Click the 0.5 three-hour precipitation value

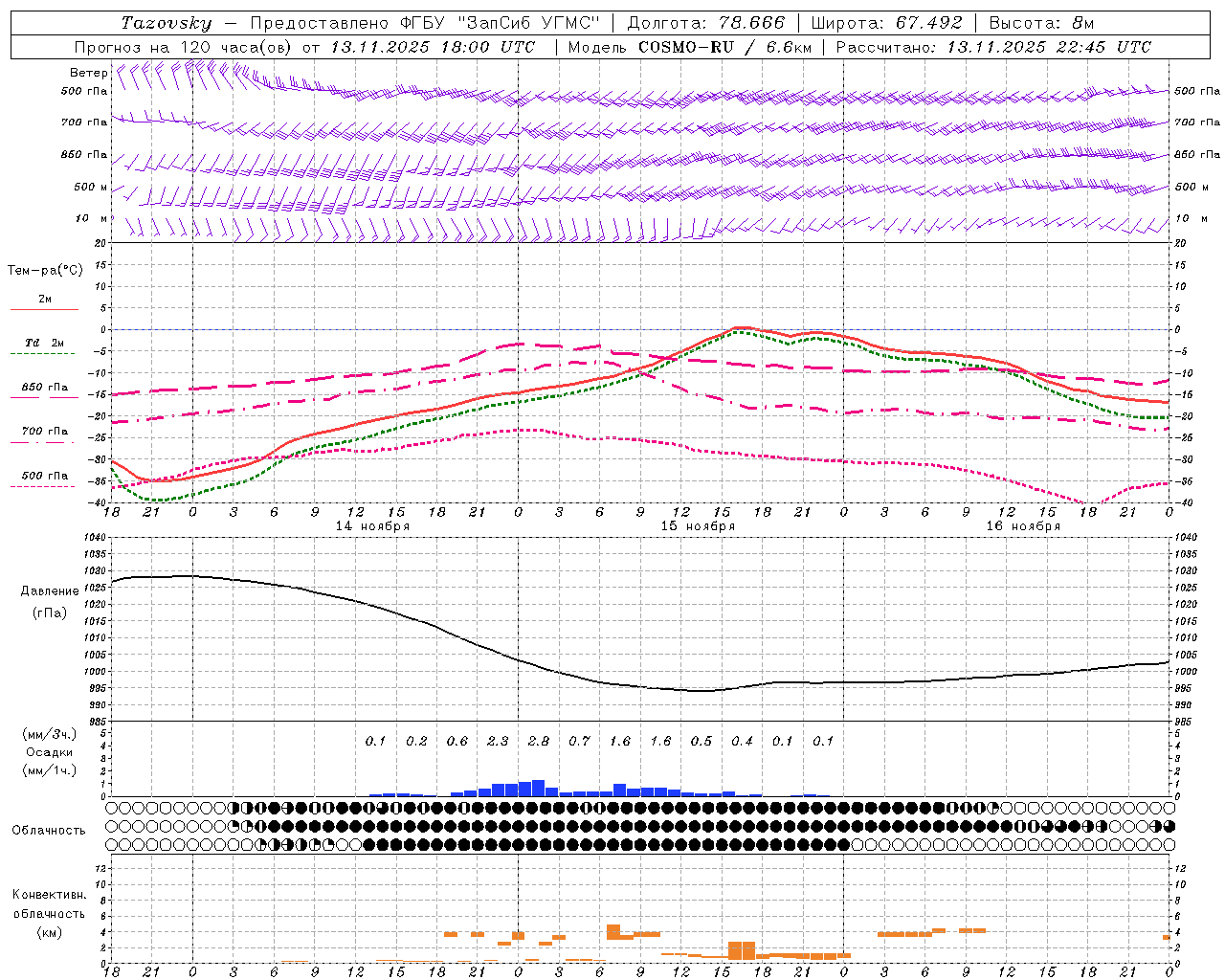coord(702,741)
